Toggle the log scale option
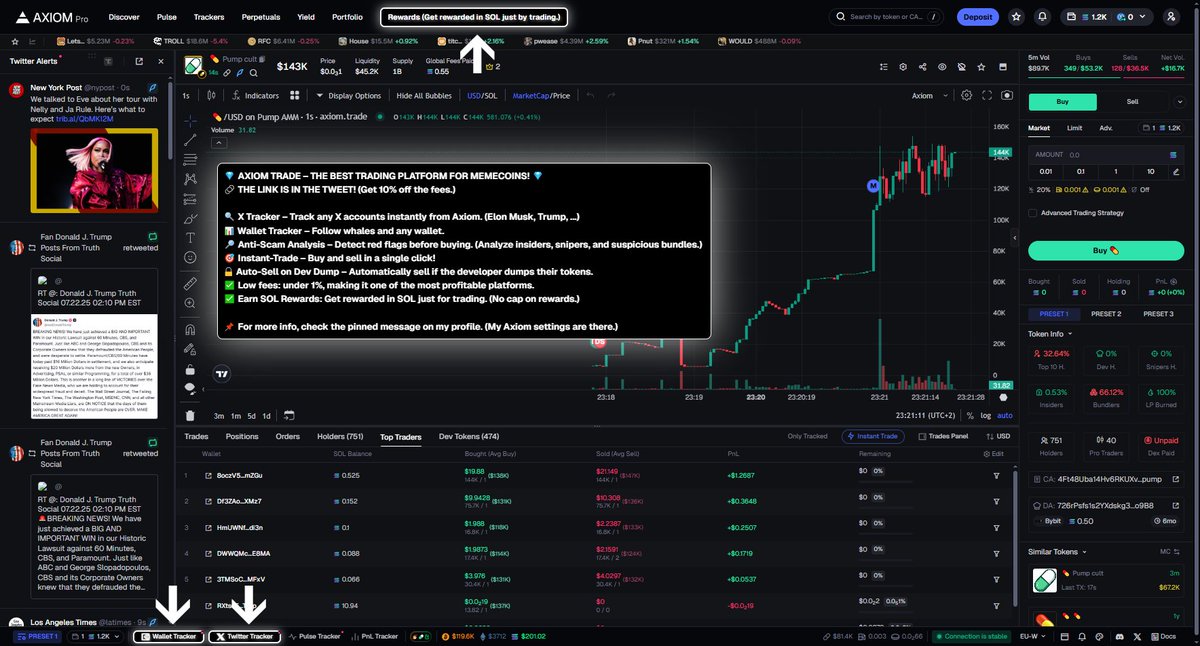 [x=986, y=415]
